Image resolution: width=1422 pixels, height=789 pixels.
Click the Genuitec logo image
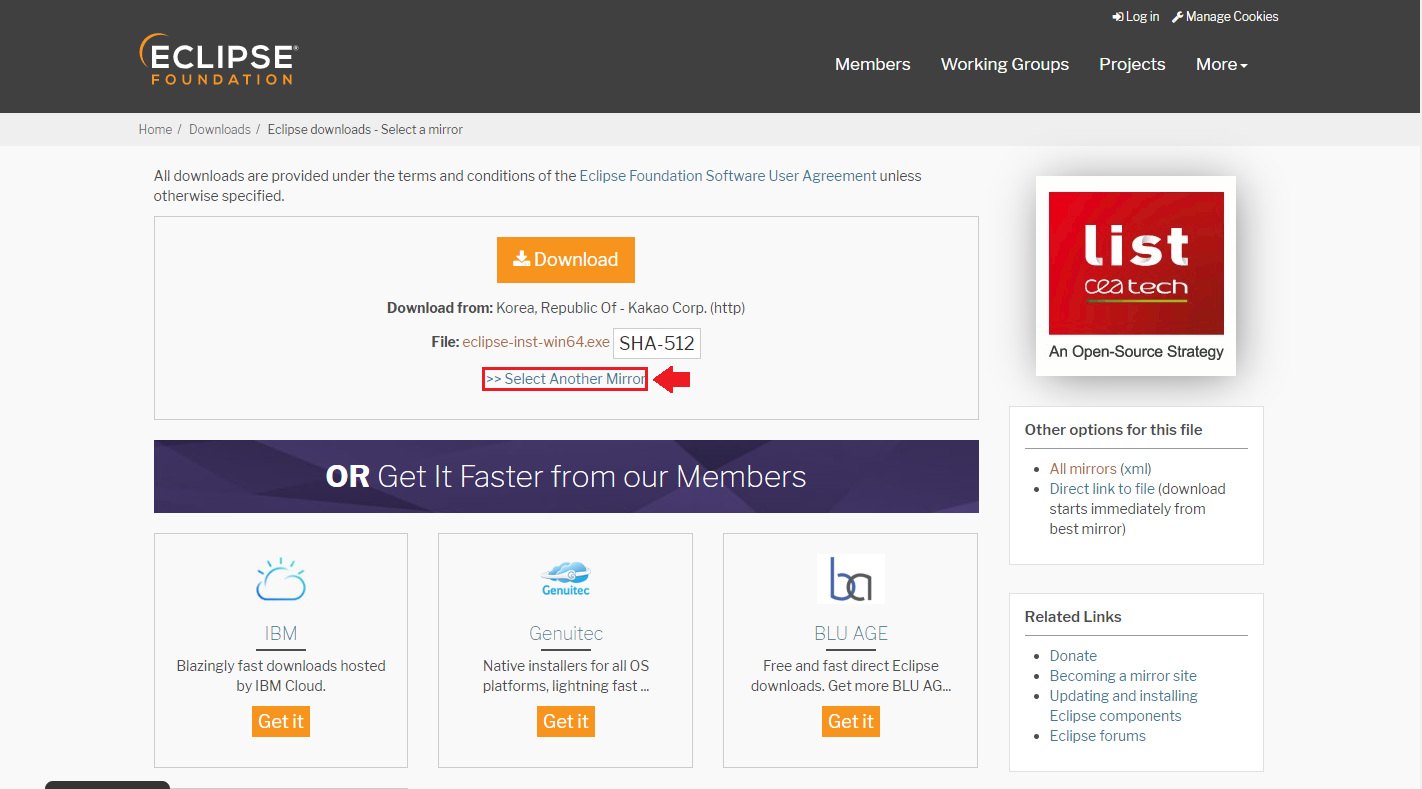tap(566, 579)
